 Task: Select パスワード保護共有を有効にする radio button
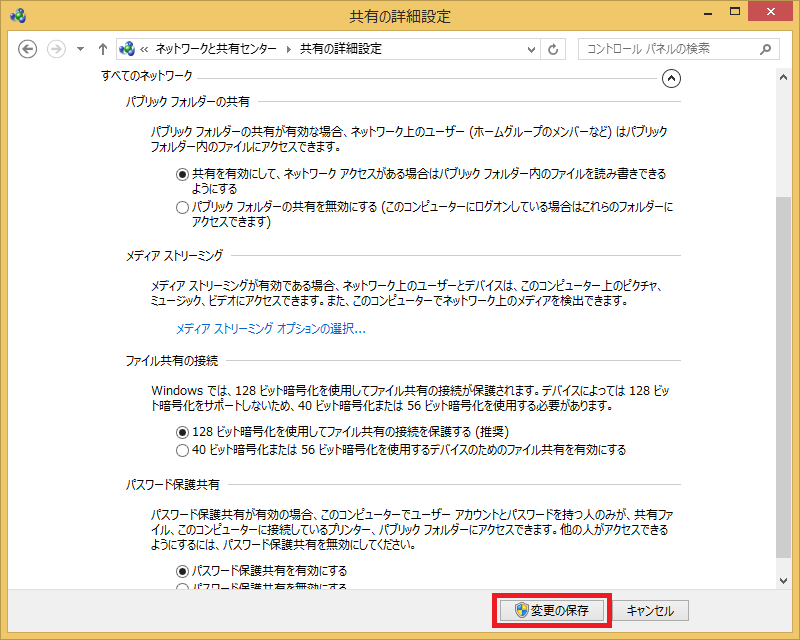181,570
